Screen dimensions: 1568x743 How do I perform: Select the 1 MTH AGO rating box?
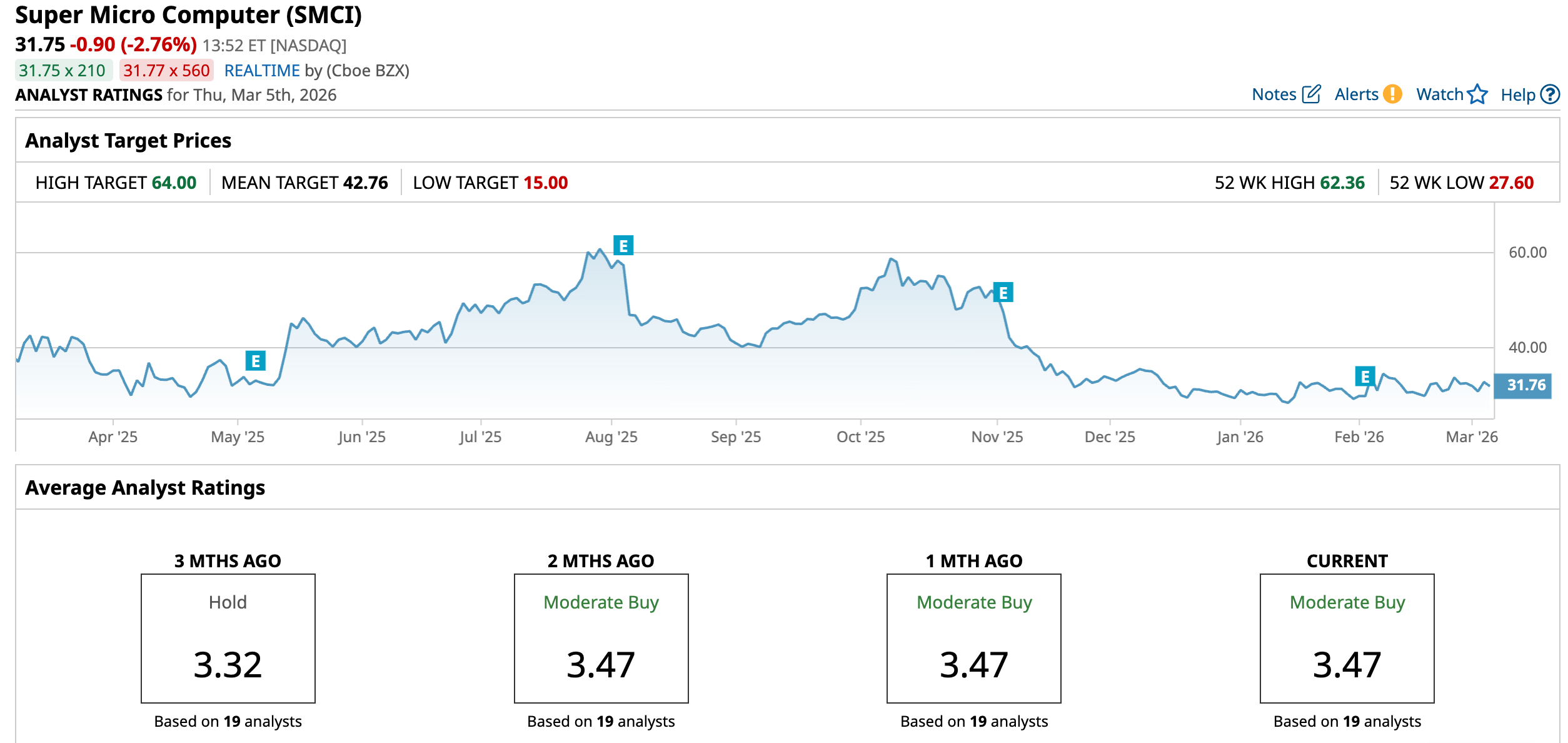click(x=973, y=638)
